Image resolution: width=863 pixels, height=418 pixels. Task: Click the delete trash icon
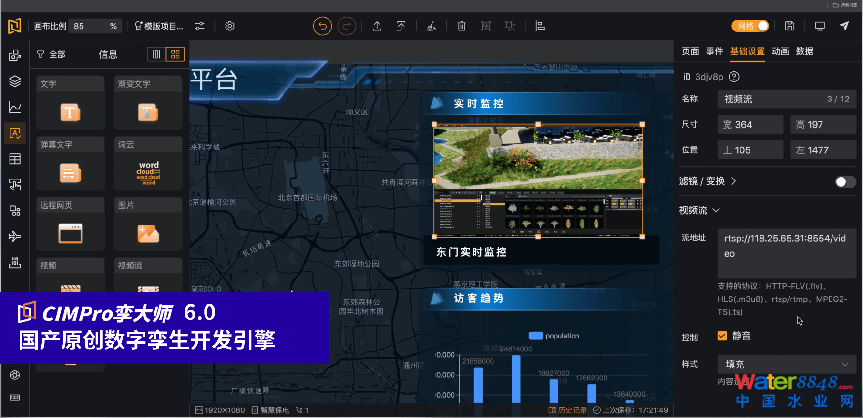[x=461, y=26]
